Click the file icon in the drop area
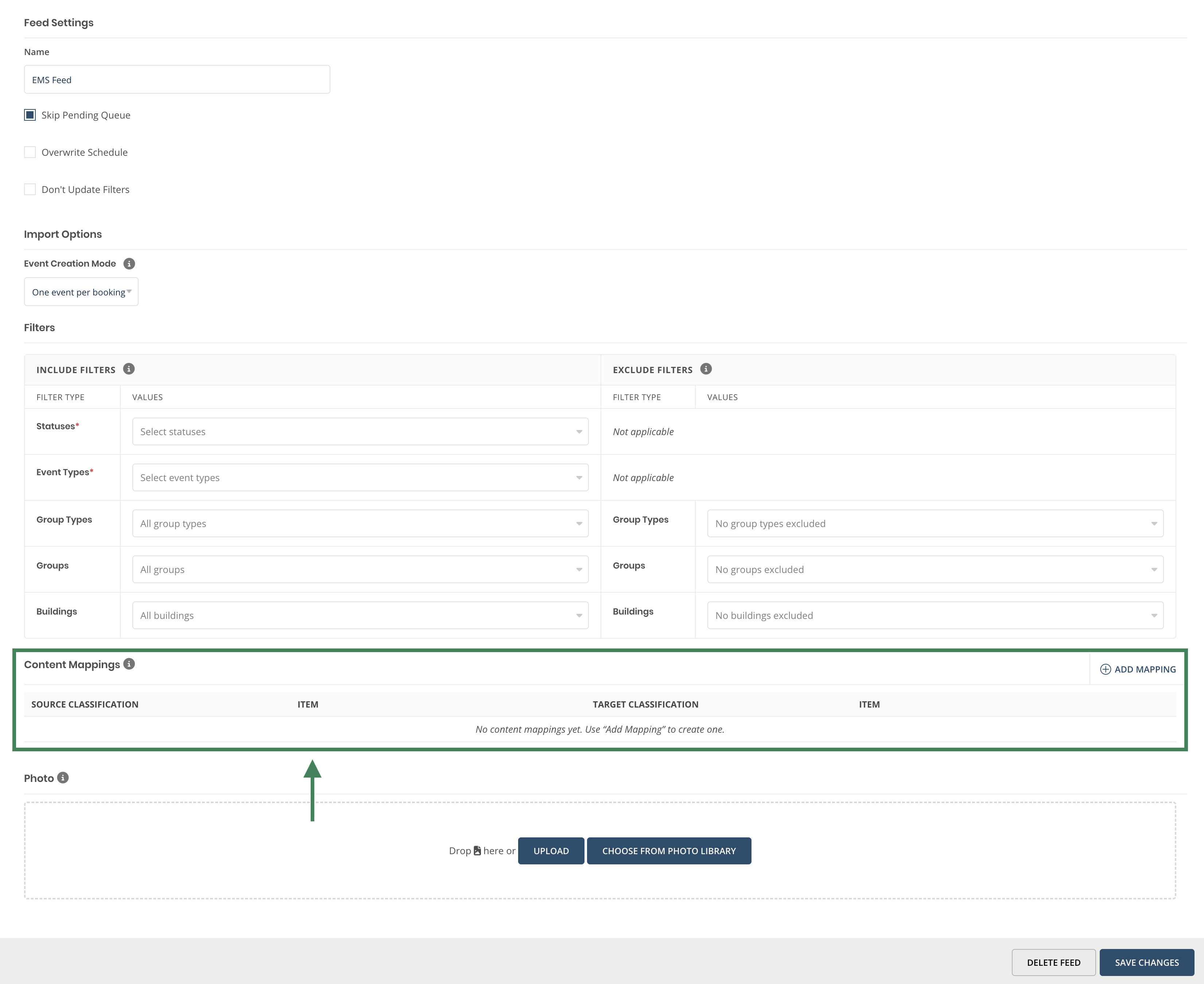1204x984 pixels. pyautogui.click(x=477, y=850)
